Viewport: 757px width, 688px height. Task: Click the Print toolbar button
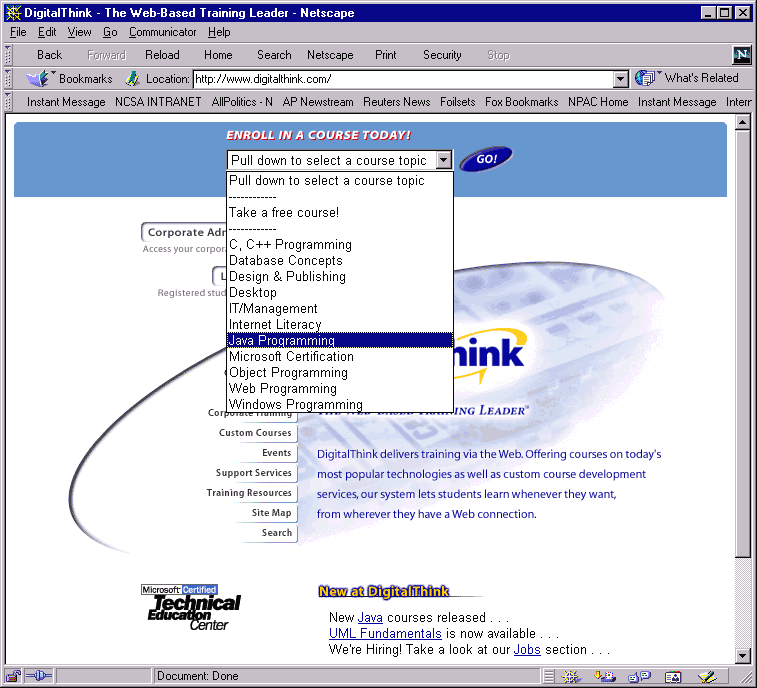point(386,55)
